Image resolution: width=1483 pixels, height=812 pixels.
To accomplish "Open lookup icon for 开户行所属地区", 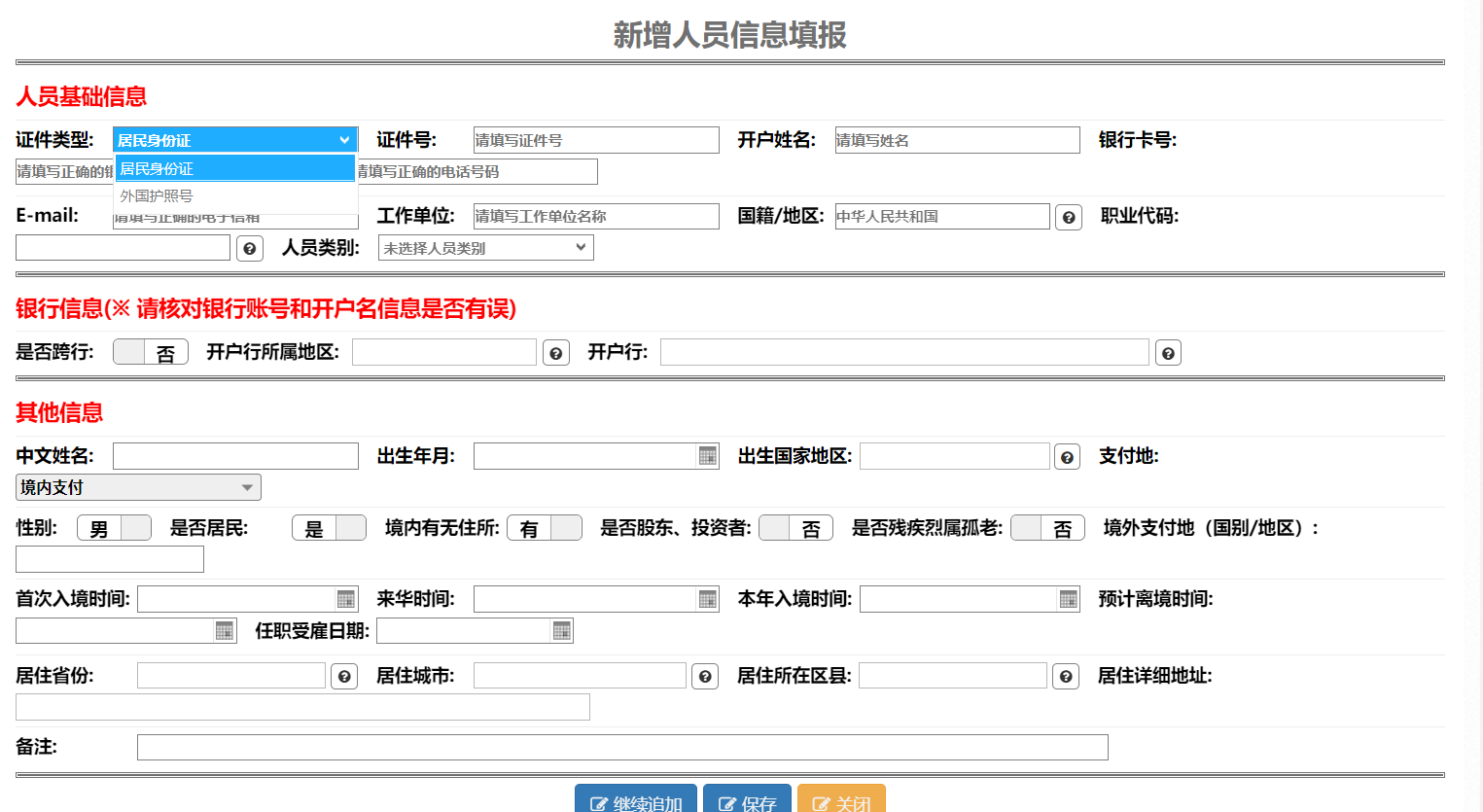I will point(556,353).
